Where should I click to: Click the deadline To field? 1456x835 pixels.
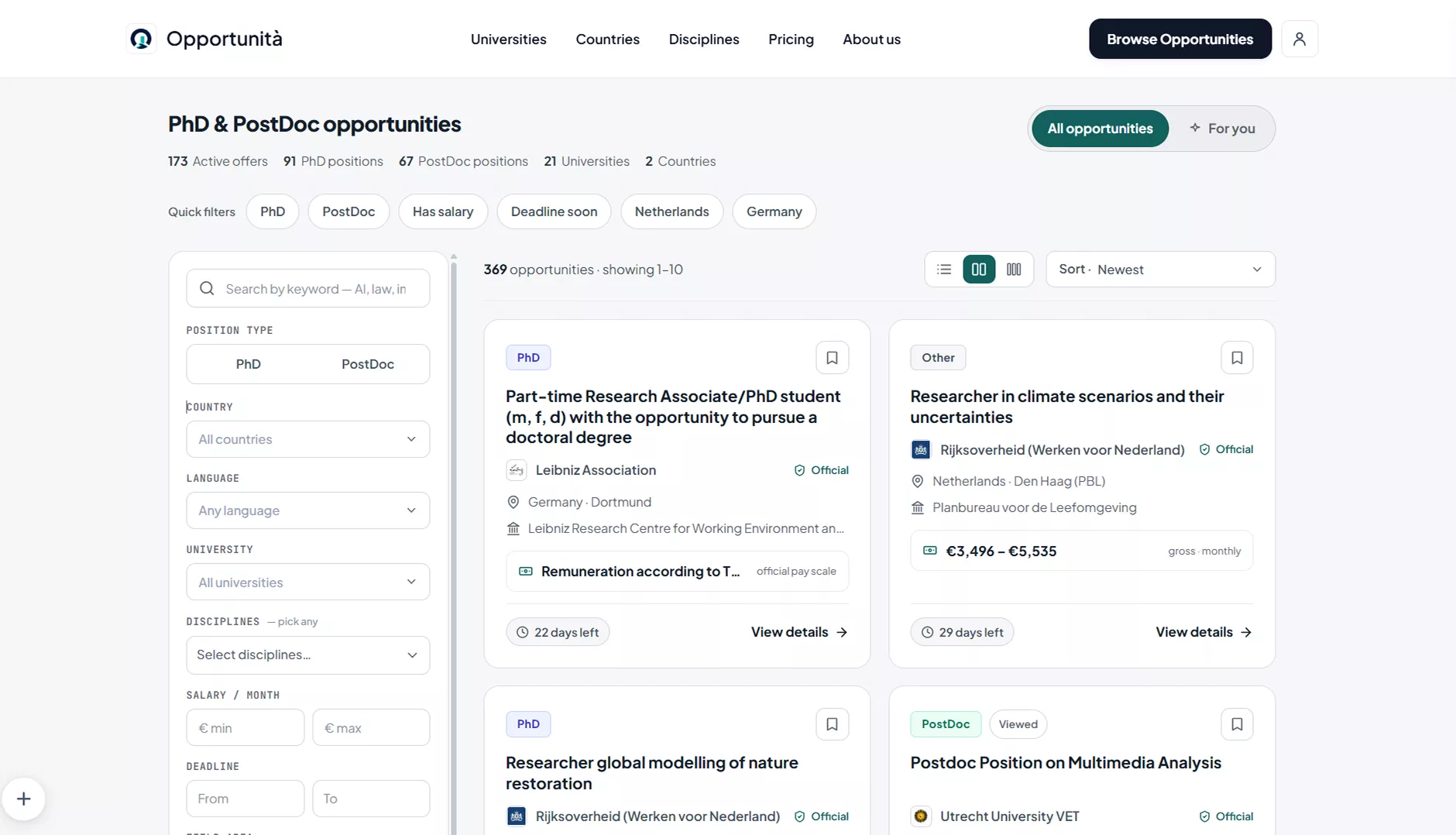click(371, 799)
